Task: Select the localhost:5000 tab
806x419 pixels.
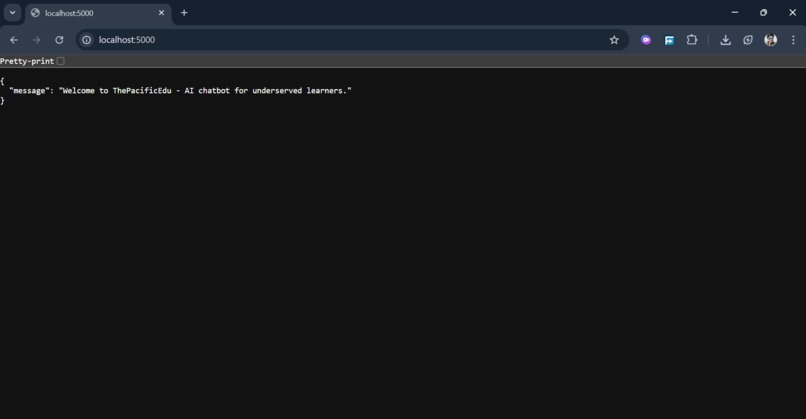Action: point(98,13)
